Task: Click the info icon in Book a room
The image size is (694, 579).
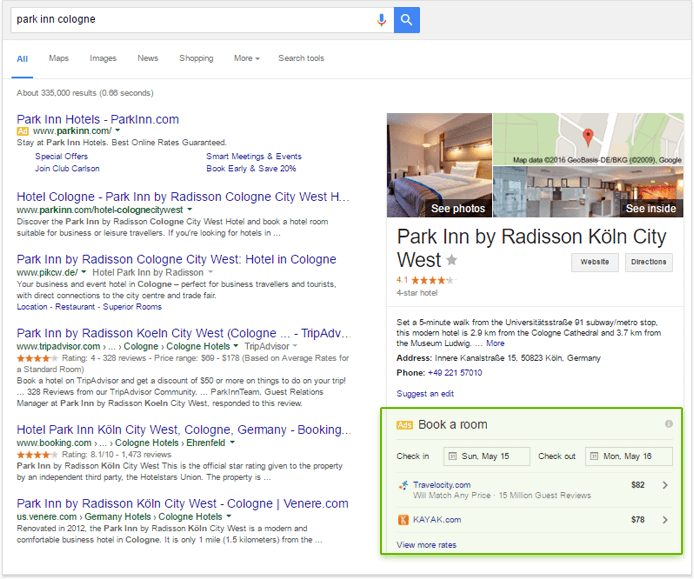Action: 668,424
